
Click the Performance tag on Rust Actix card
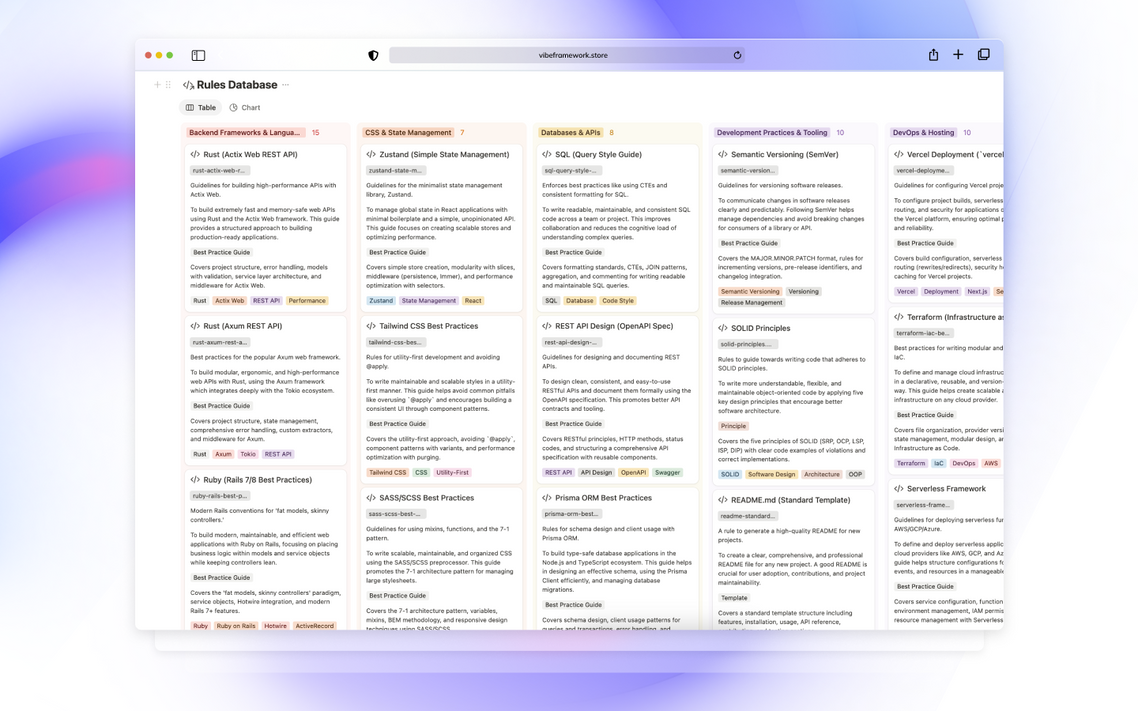pyautogui.click(x=307, y=301)
